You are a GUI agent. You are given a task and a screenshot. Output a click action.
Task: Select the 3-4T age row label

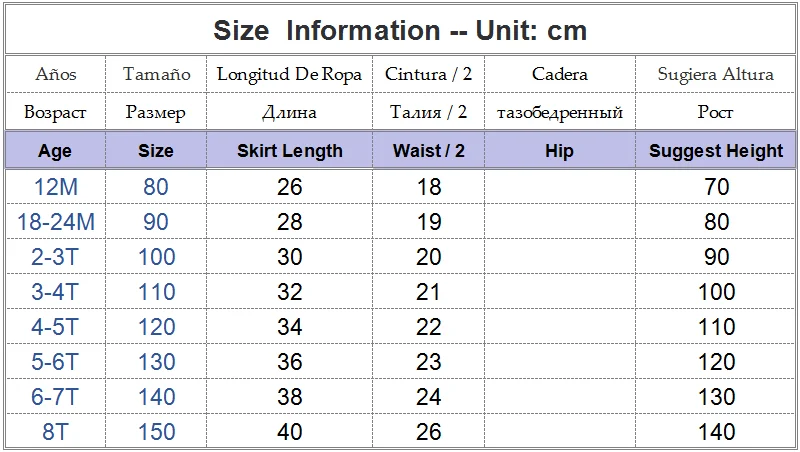coord(54,292)
